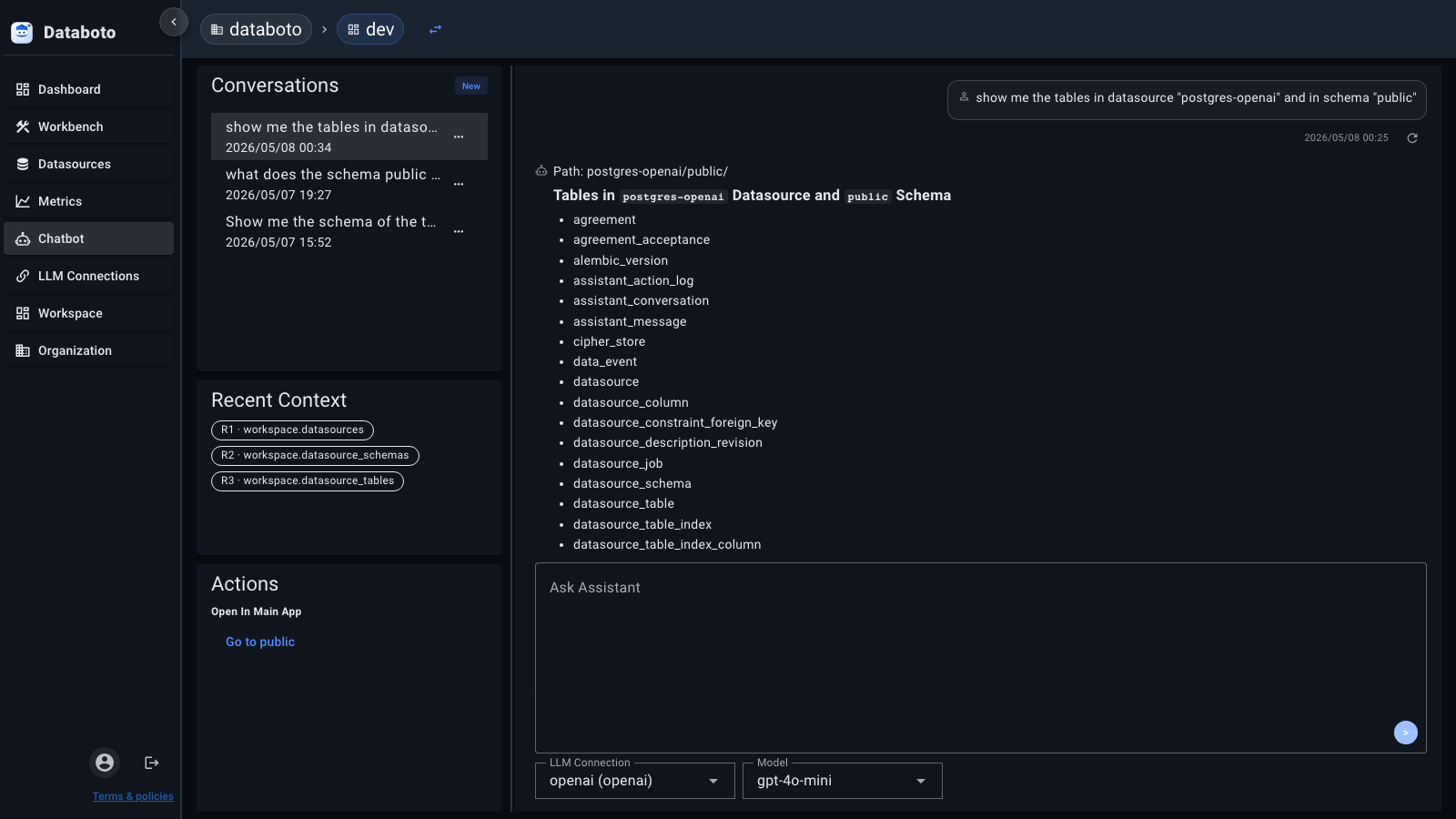Click the swap workspace arrows icon
Viewport: 1456px width, 819px height.
[x=435, y=29]
